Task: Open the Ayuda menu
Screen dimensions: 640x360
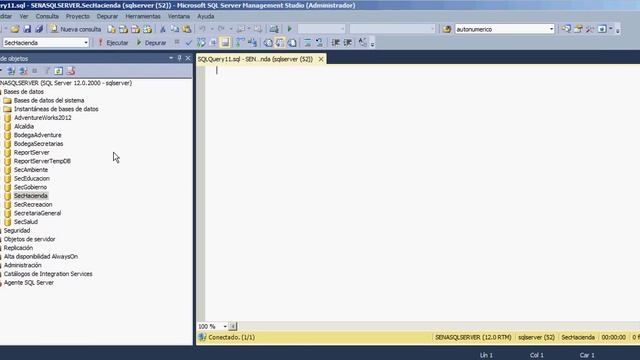Action: coord(206,16)
